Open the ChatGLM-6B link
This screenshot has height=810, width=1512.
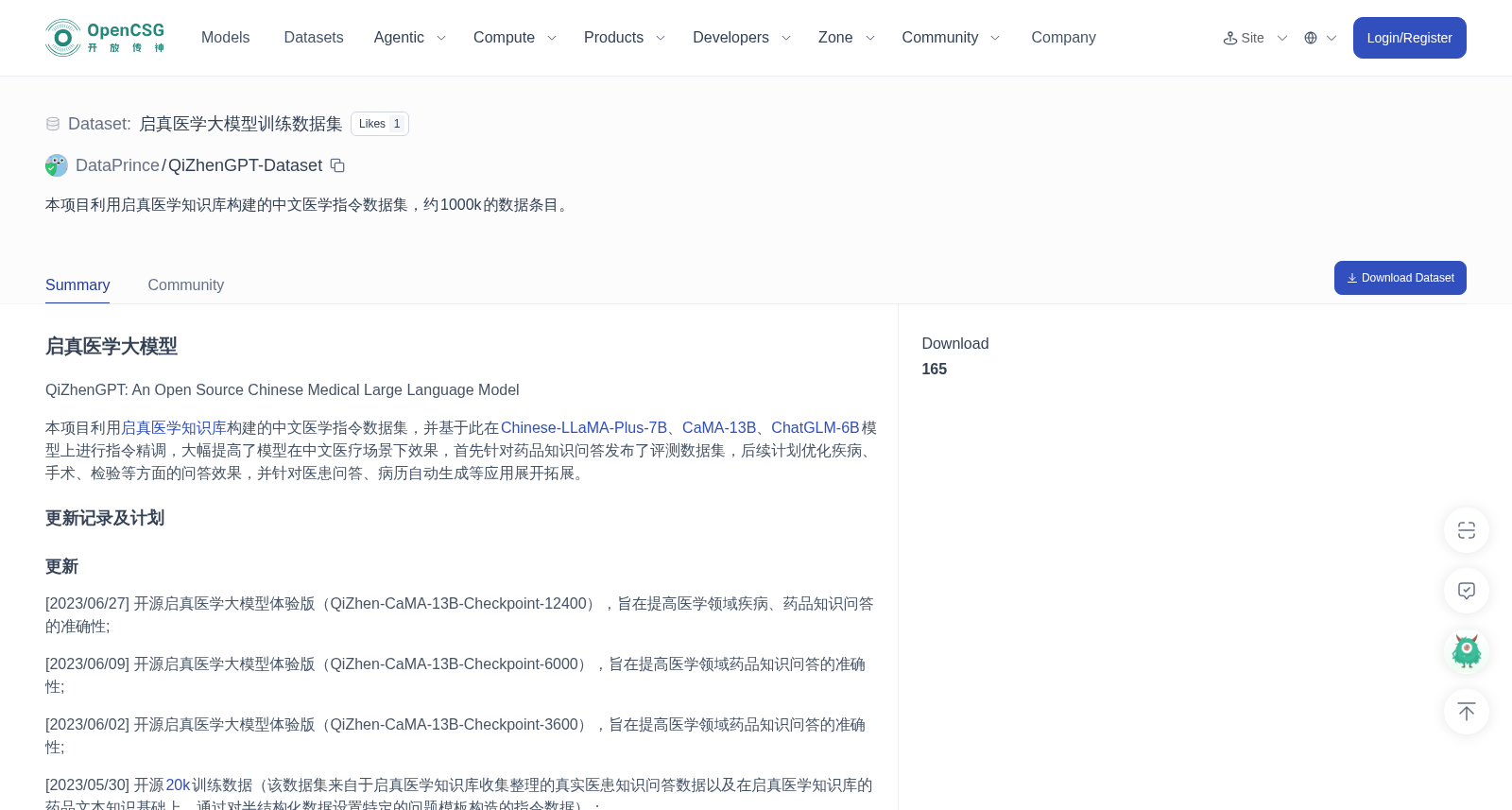[x=816, y=427]
